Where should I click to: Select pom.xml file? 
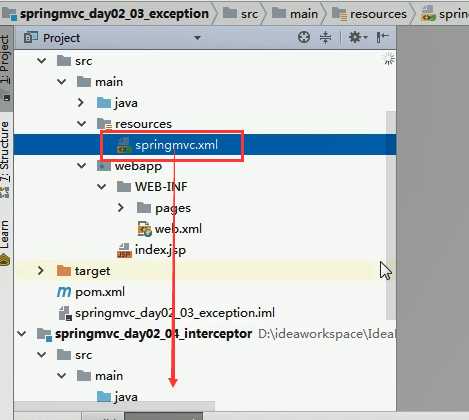[x=100, y=292]
